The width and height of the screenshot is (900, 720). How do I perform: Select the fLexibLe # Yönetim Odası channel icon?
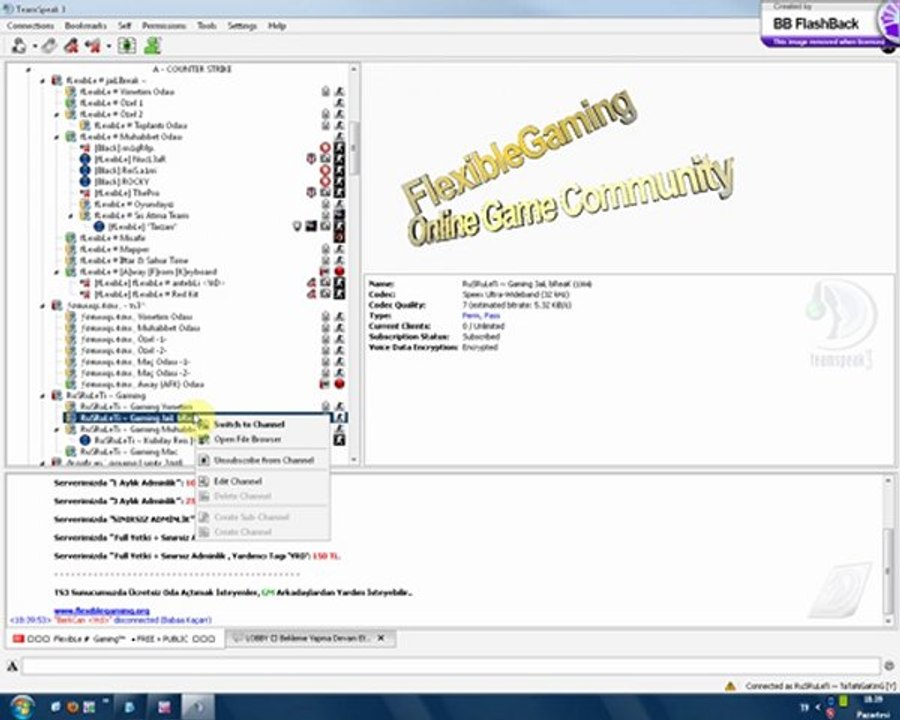point(70,92)
